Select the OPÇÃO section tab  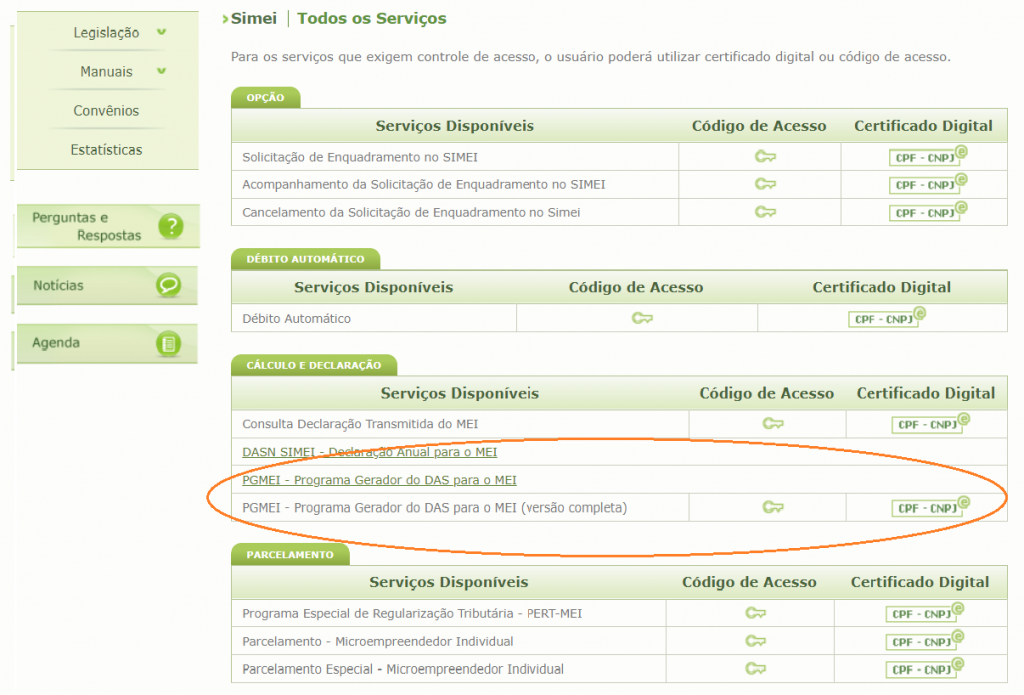pyautogui.click(x=266, y=97)
